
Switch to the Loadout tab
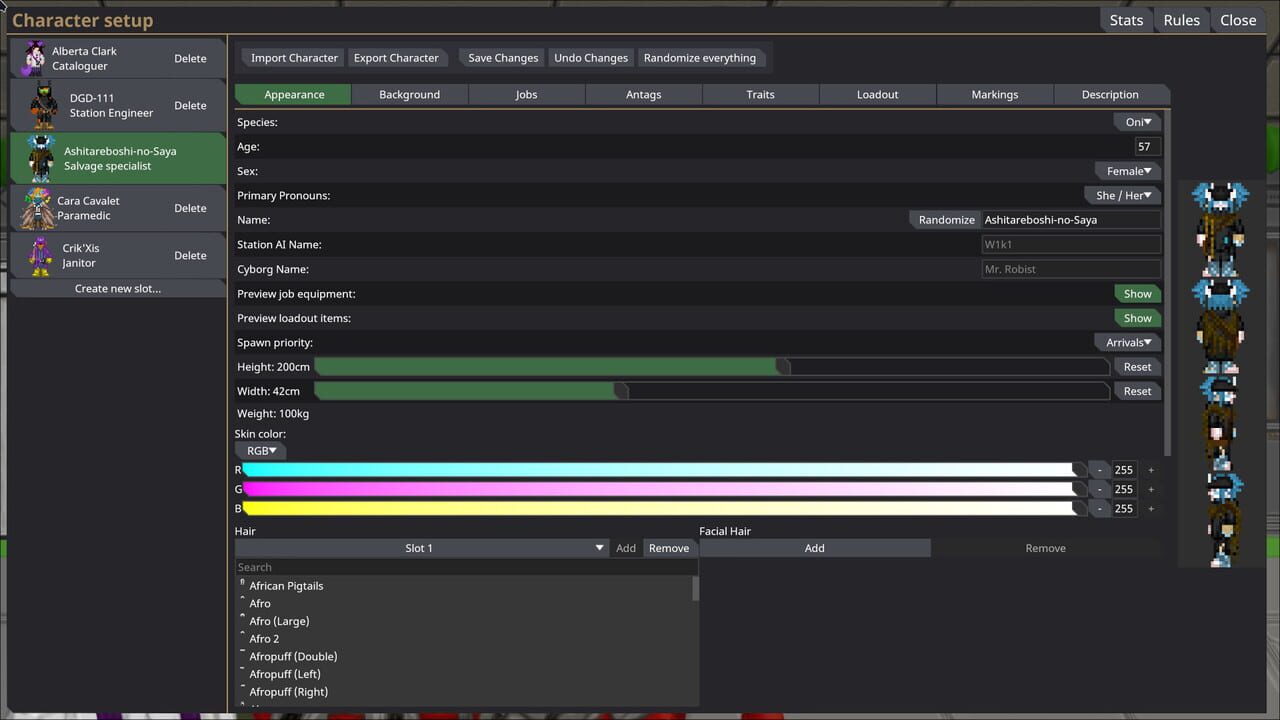pos(877,94)
